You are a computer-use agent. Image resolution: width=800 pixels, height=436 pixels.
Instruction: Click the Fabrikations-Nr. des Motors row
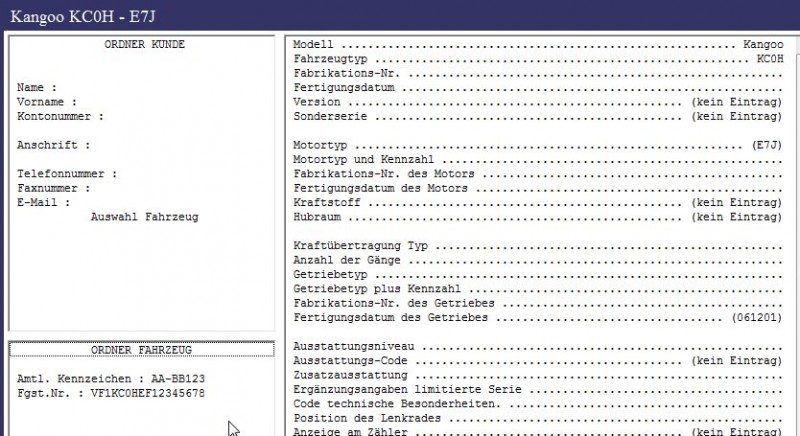click(x=538, y=173)
